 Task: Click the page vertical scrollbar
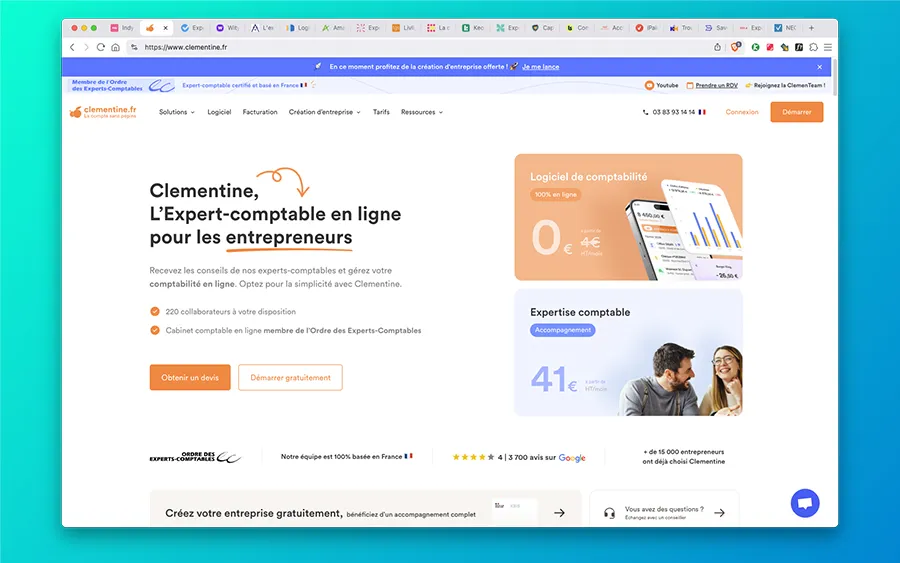click(x=835, y=77)
